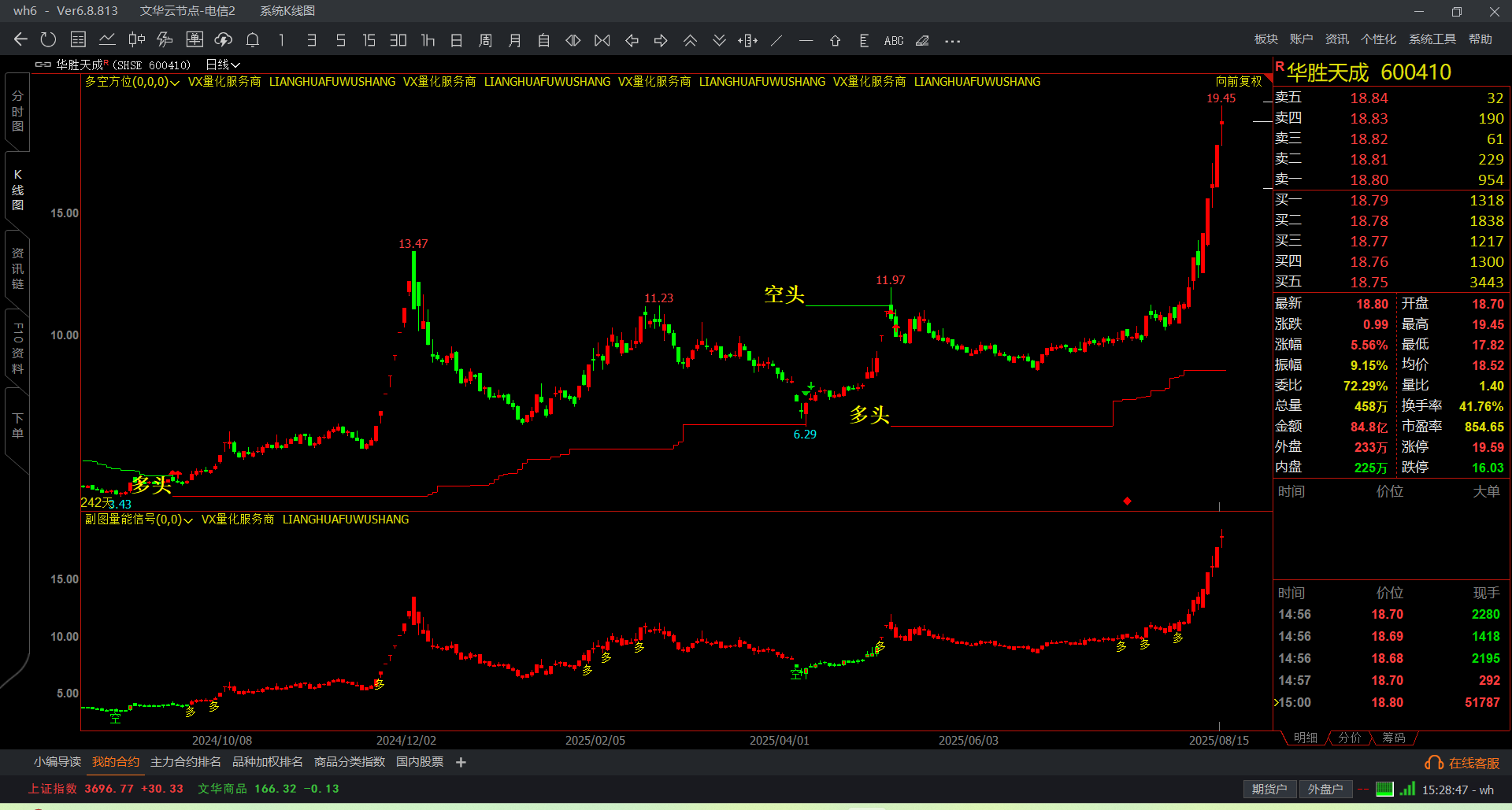This screenshot has width=1512, height=810.
Task: Select the 30-minute period button
Action: [x=398, y=40]
